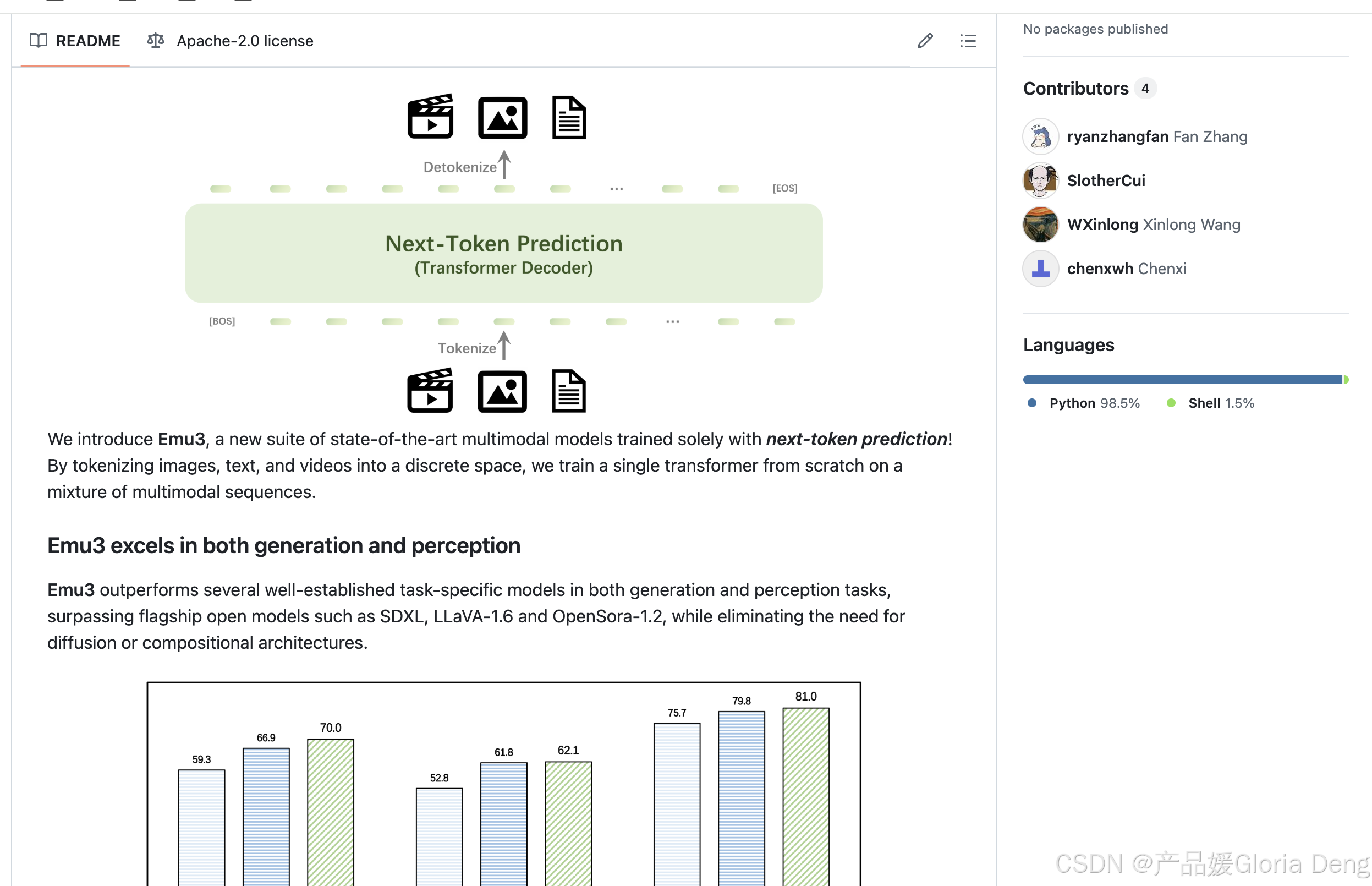Click the contributors count badge 4
The height and width of the screenshot is (886, 1372).
[x=1145, y=88]
